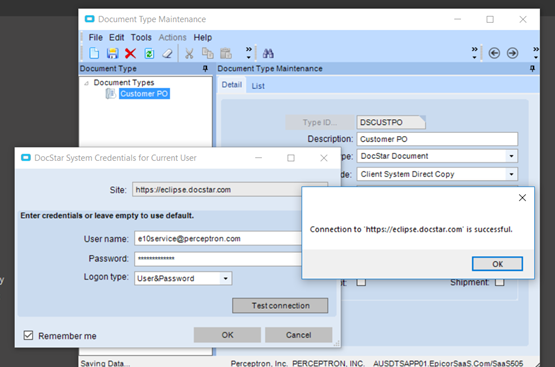This screenshot has width=555, height=367.
Task: Close the connection successful message box
Action: pos(522,198)
